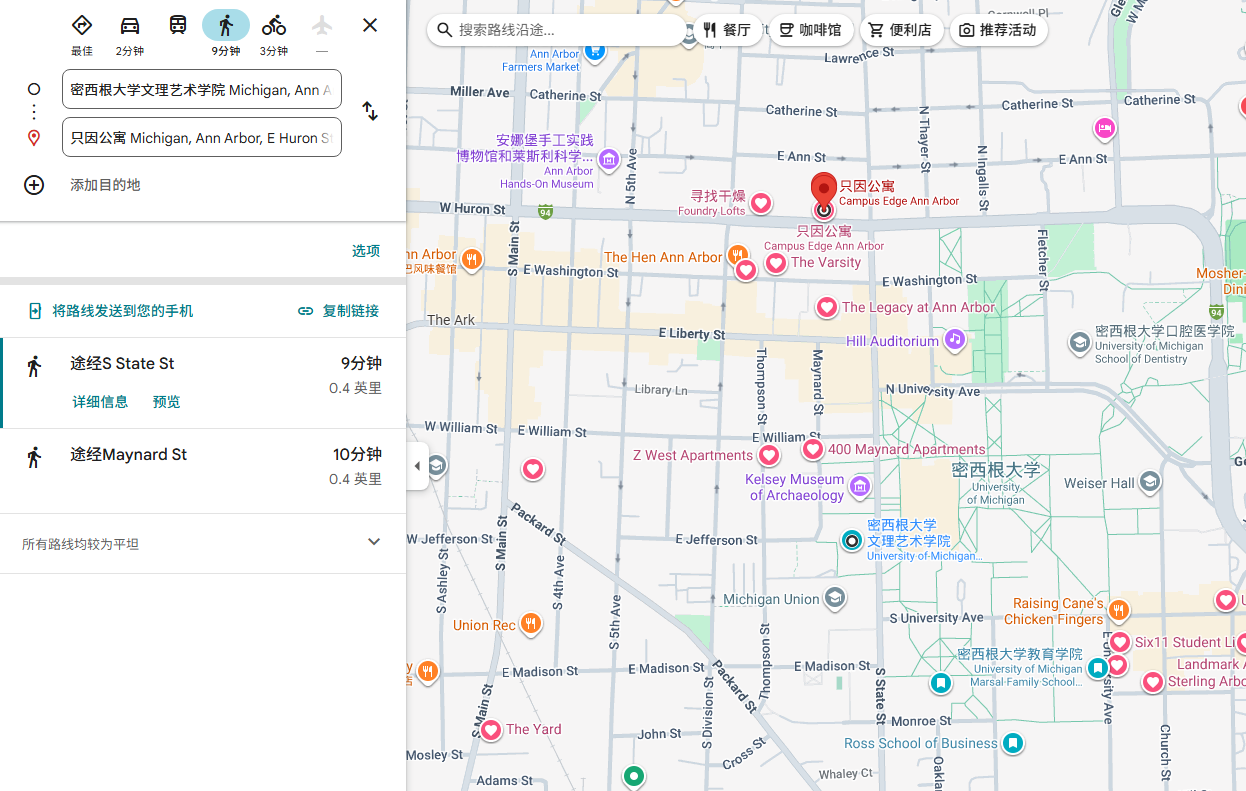The height and width of the screenshot is (791, 1246).
Task: Select best travel mode option
Action: pos(82,26)
